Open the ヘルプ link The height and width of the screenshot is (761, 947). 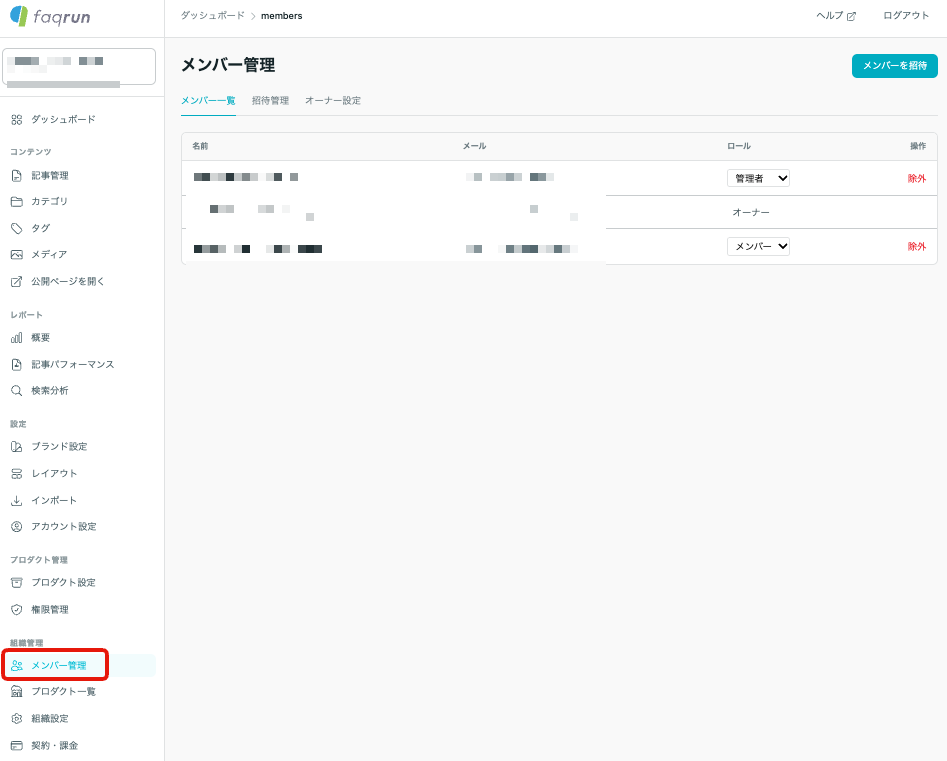[x=836, y=16]
